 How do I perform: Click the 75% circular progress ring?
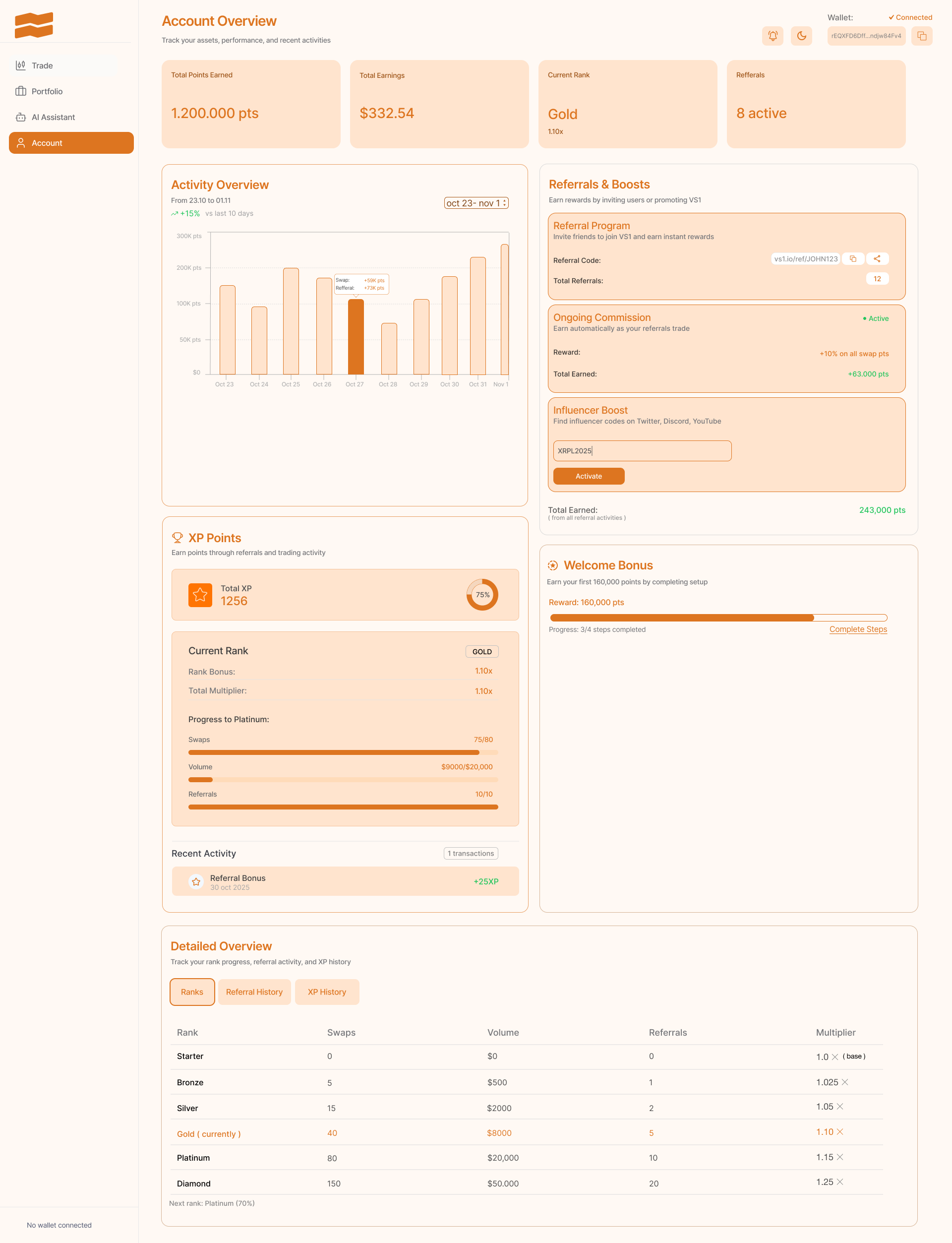pos(482,595)
